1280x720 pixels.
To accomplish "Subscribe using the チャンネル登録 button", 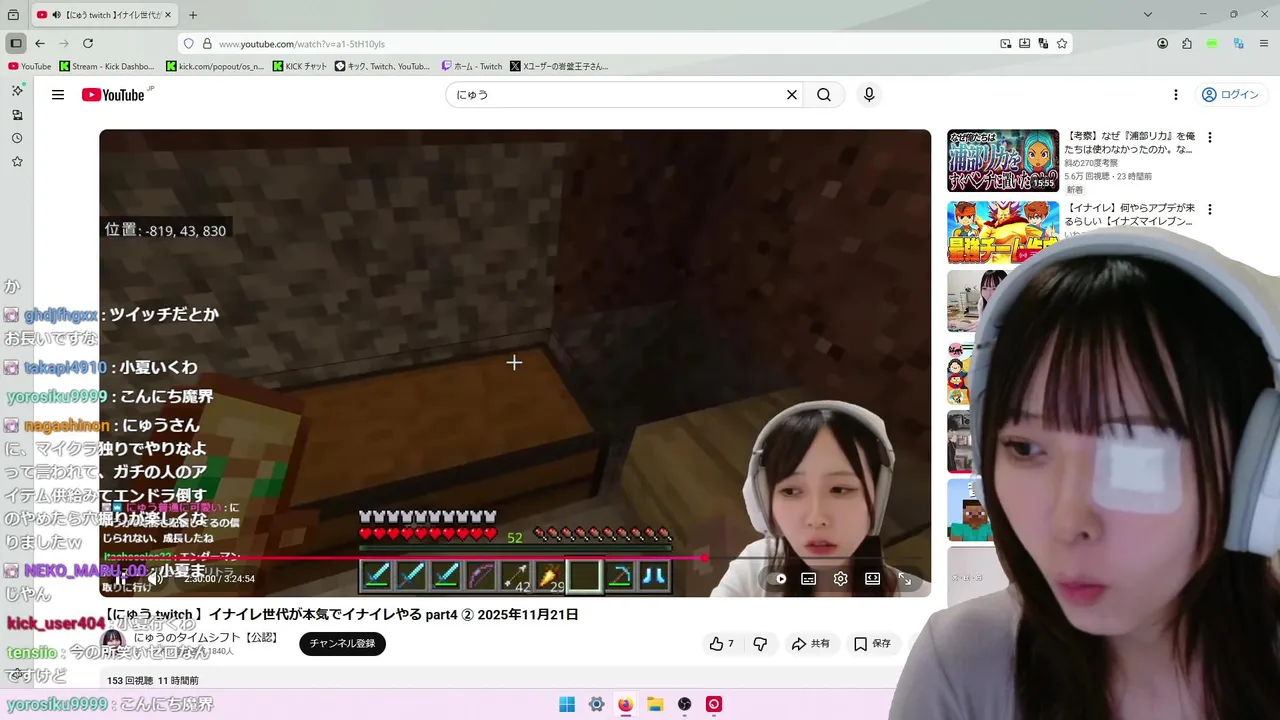I will point(342,644).
